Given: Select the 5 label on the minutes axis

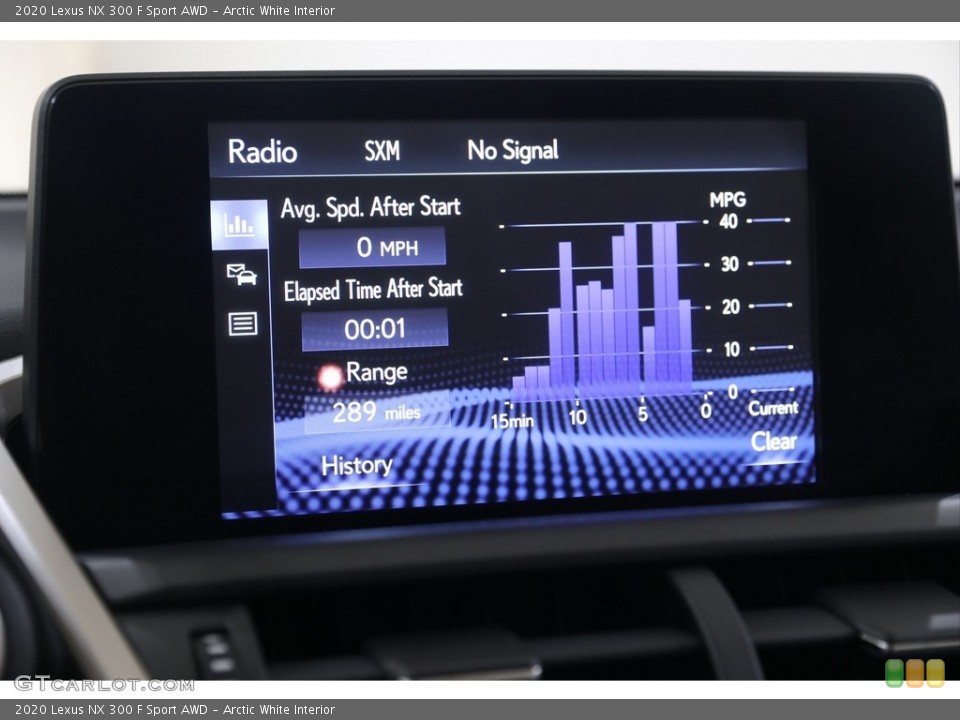Looking at the screenshot, I should coord(643,414).
